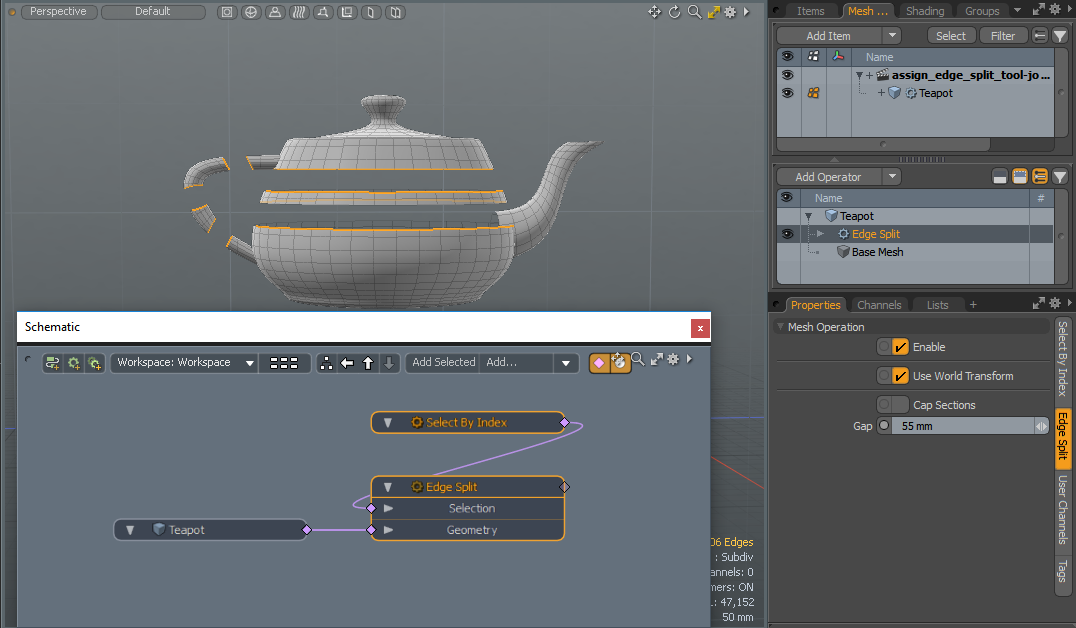Screen dimensions: 1076x628
Task: Open the Channels tab
Action: tap(879, 305)
